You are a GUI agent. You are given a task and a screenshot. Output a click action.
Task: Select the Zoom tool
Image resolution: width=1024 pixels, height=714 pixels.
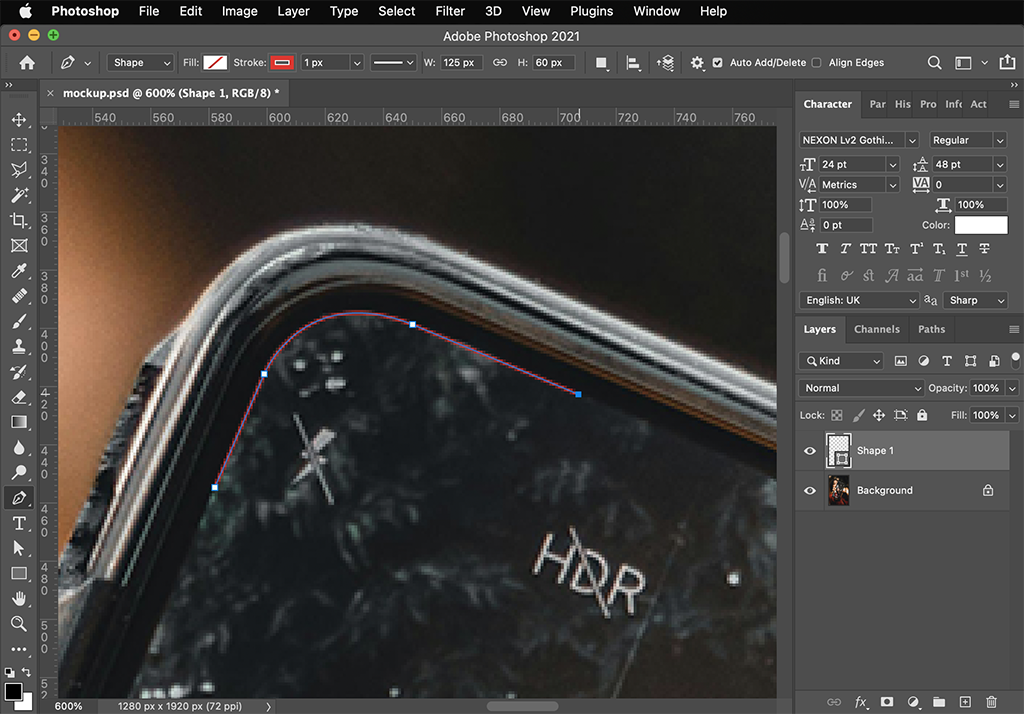click(19, 623)
